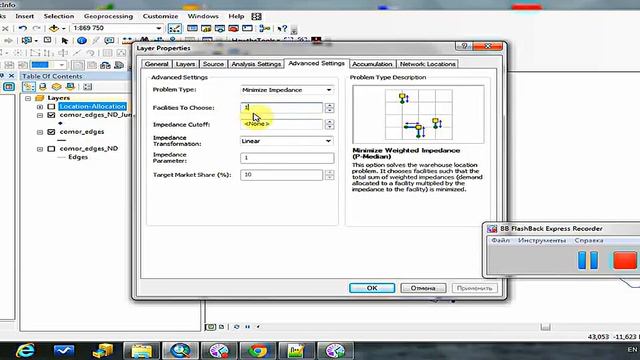
Task: Switch to the Network Locations tab
Action: click(427, 64)
